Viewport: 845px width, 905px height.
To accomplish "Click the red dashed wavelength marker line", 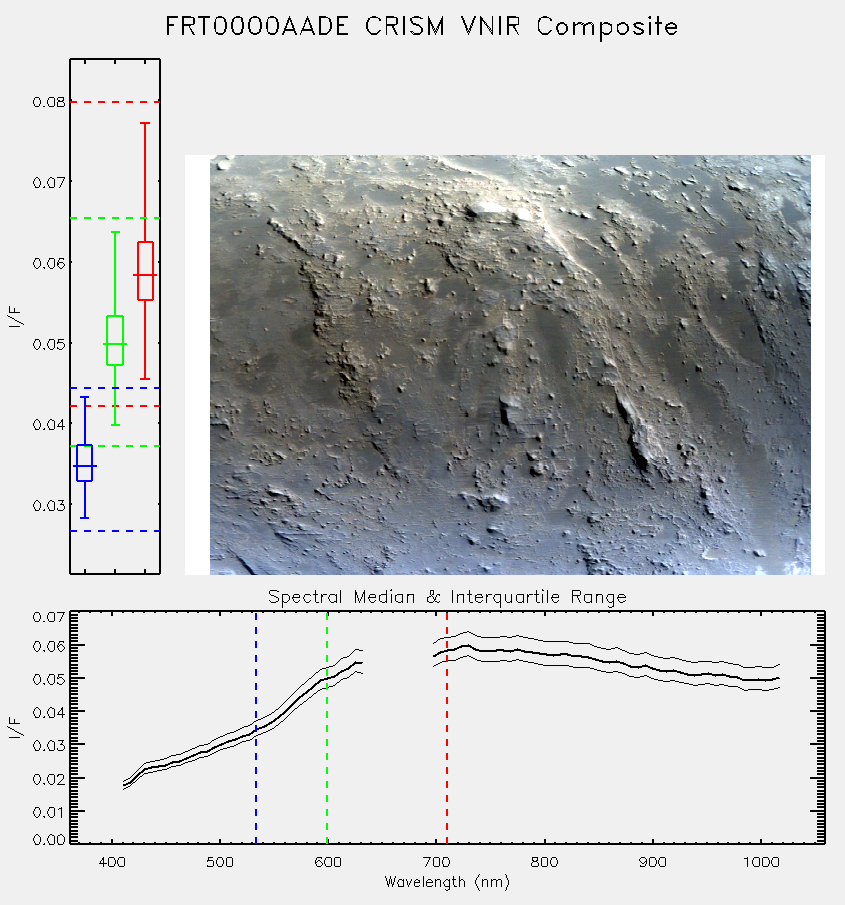I will tap(447, 729).
